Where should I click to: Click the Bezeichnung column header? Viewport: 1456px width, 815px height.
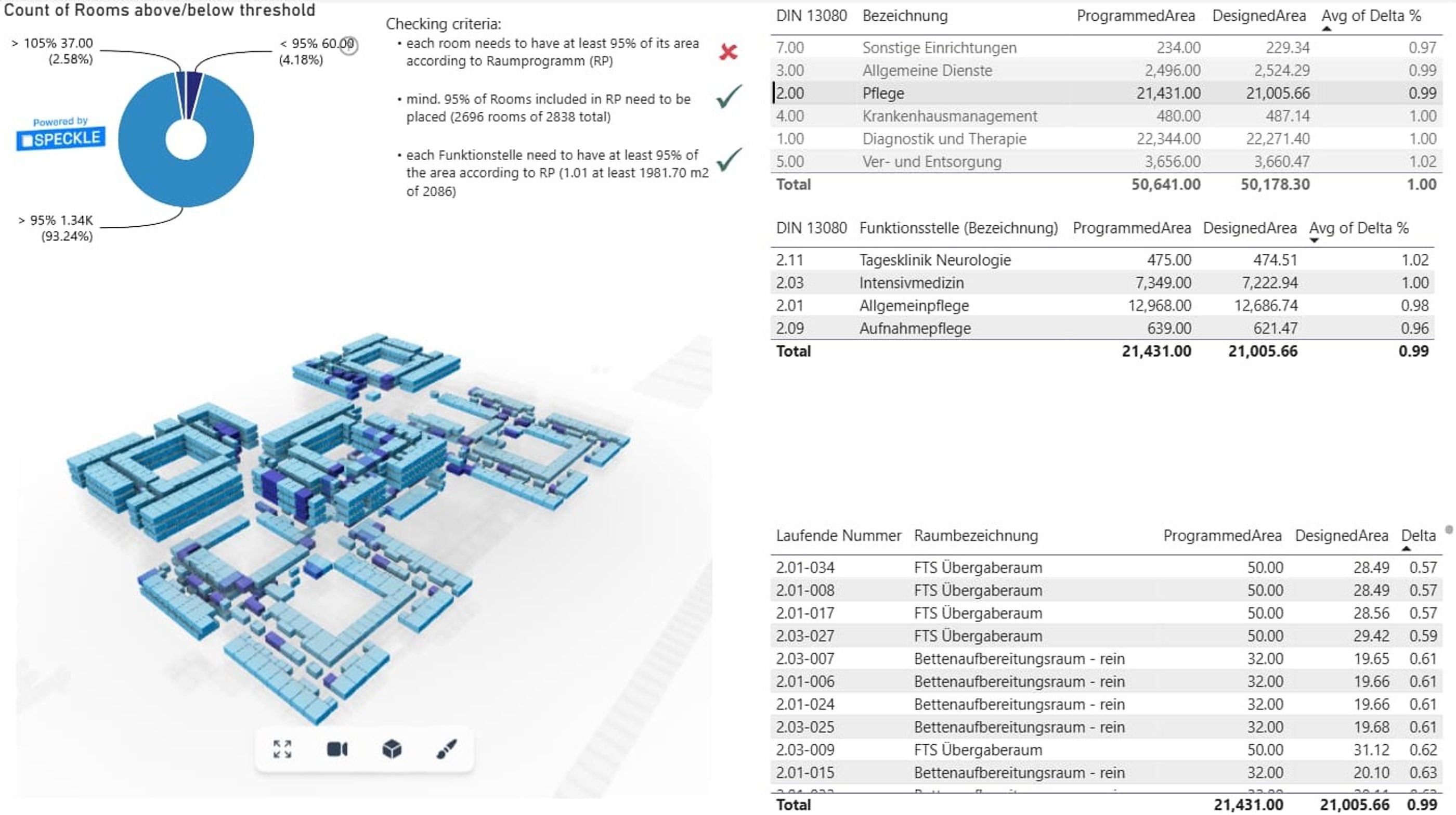(905, 16)
